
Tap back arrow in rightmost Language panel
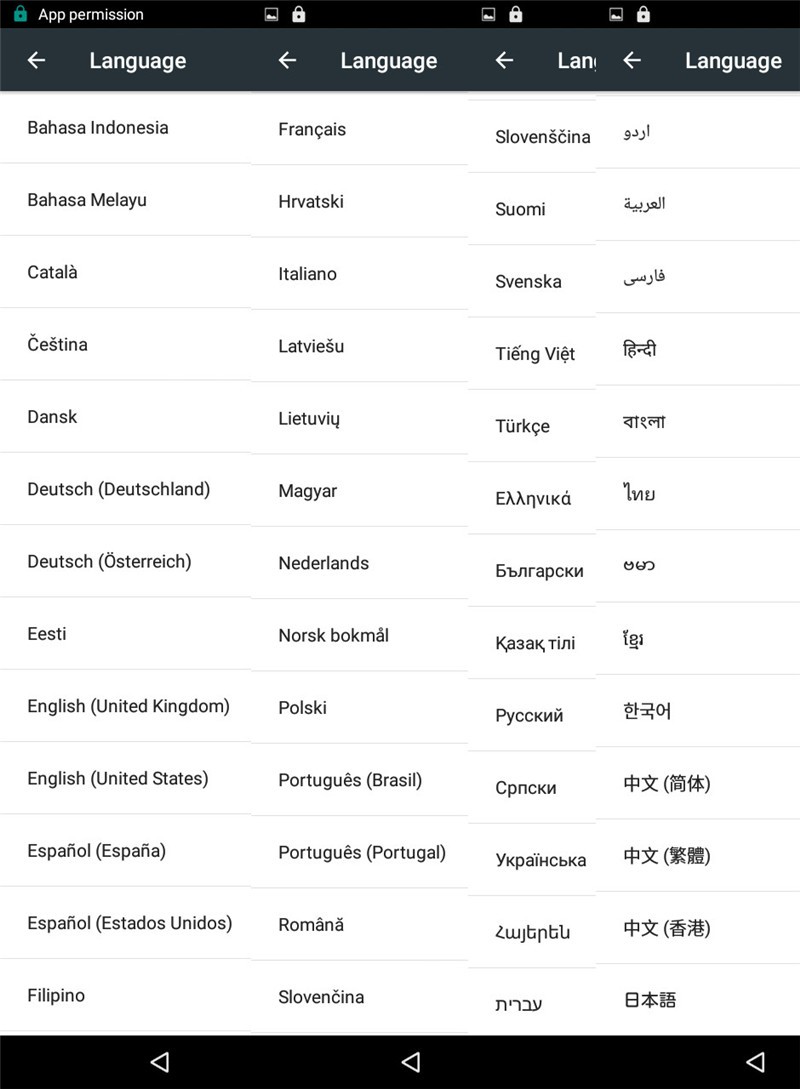[631, 61]
